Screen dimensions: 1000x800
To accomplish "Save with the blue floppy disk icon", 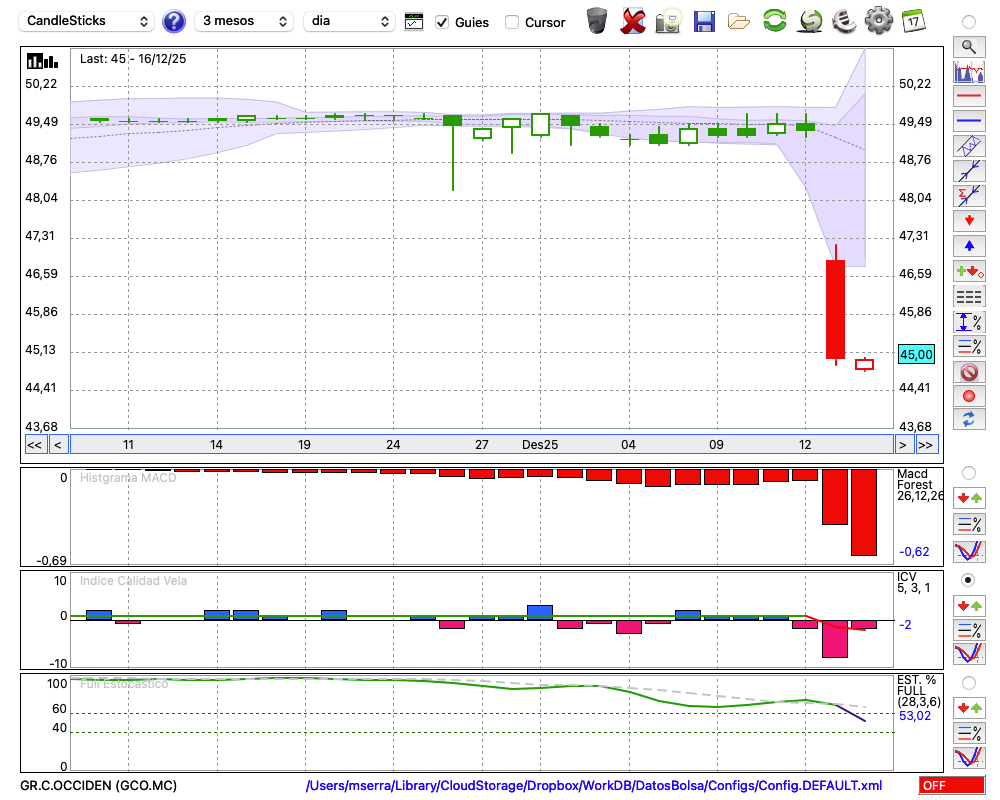I will [704, 22].
